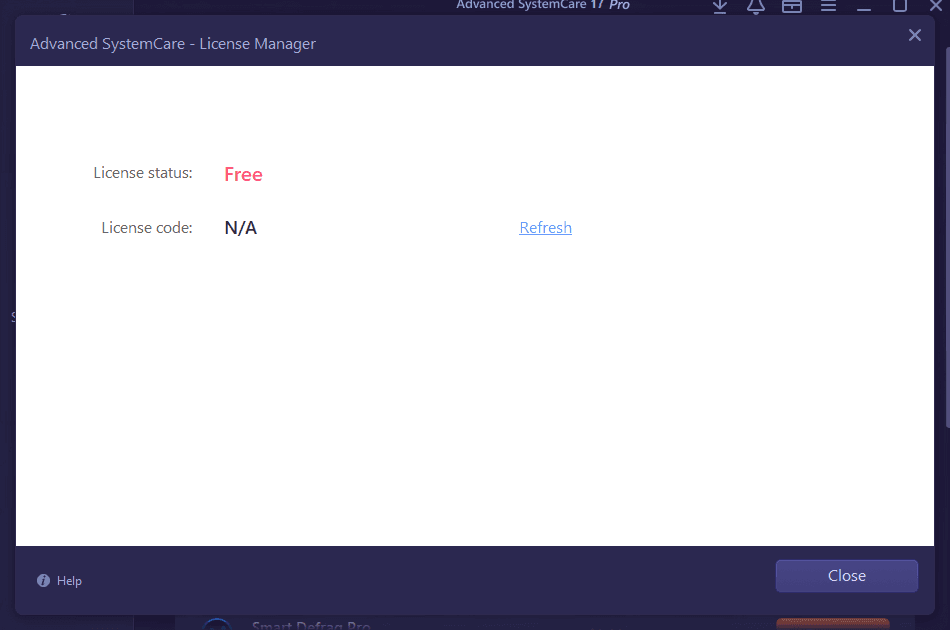Click the Refresh link beside license code
Screen dimensions: 950x630
pyautogui.click(x=545, y=228)
